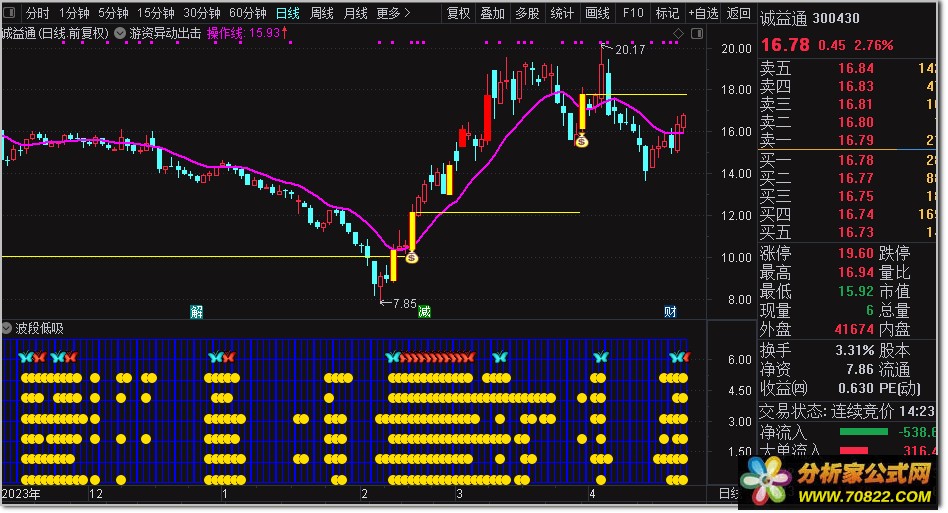The height and width of the screenshot is (513, 948).
Task: Click the 解 info marker on chart
Action: (196, 312)
